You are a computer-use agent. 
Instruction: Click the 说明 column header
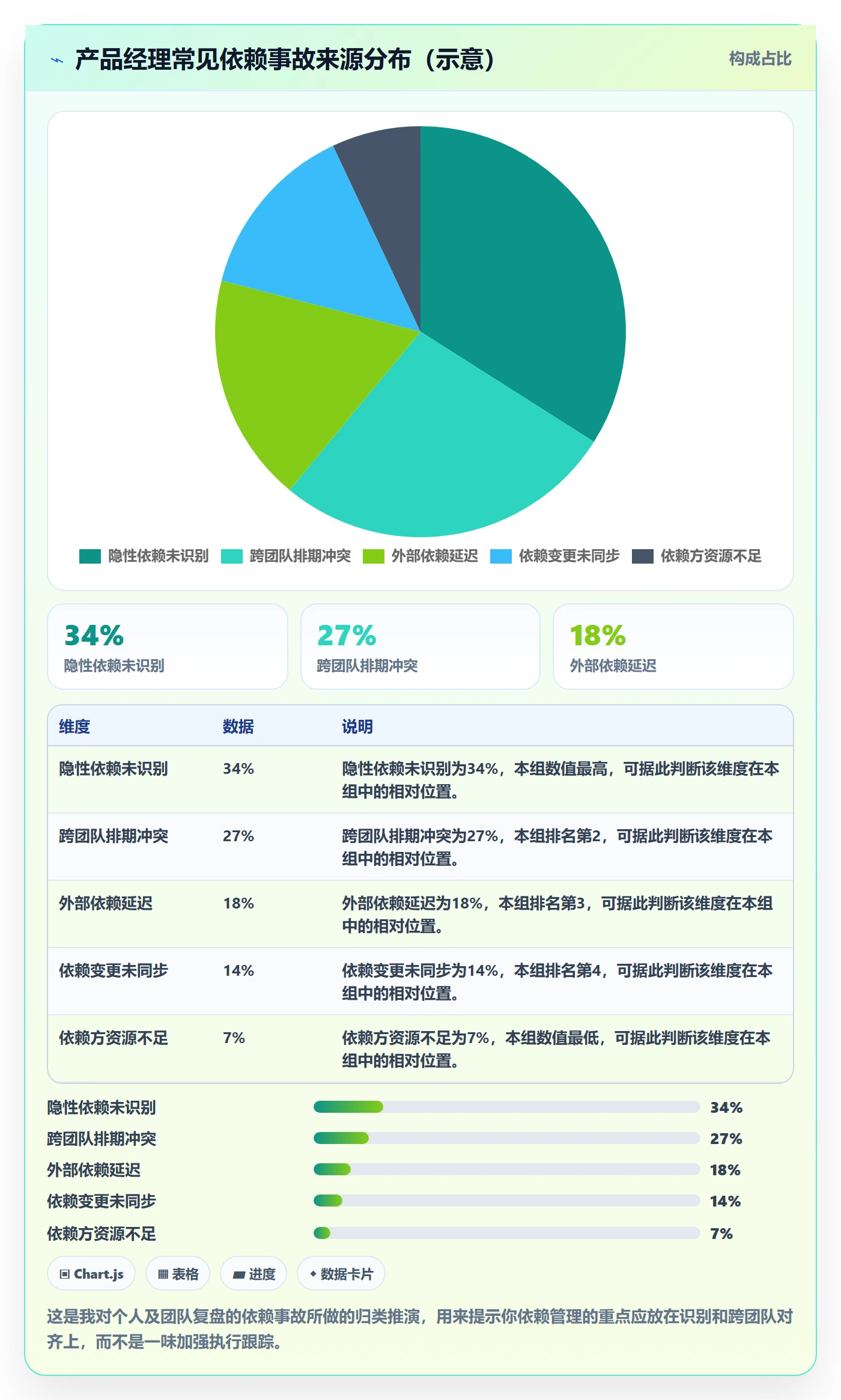click(x=357, y=726)
